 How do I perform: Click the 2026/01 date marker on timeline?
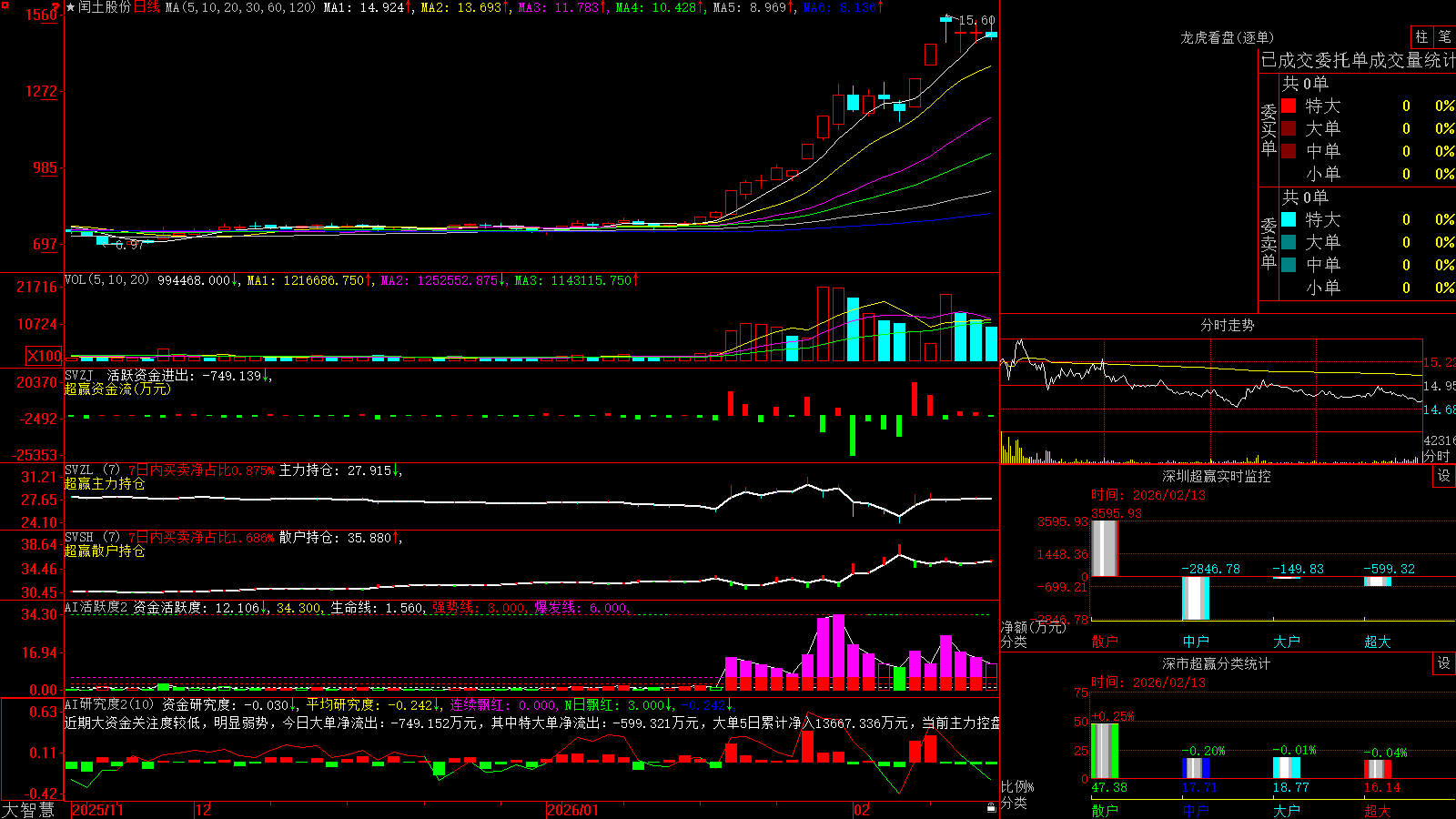coord(572,810)
